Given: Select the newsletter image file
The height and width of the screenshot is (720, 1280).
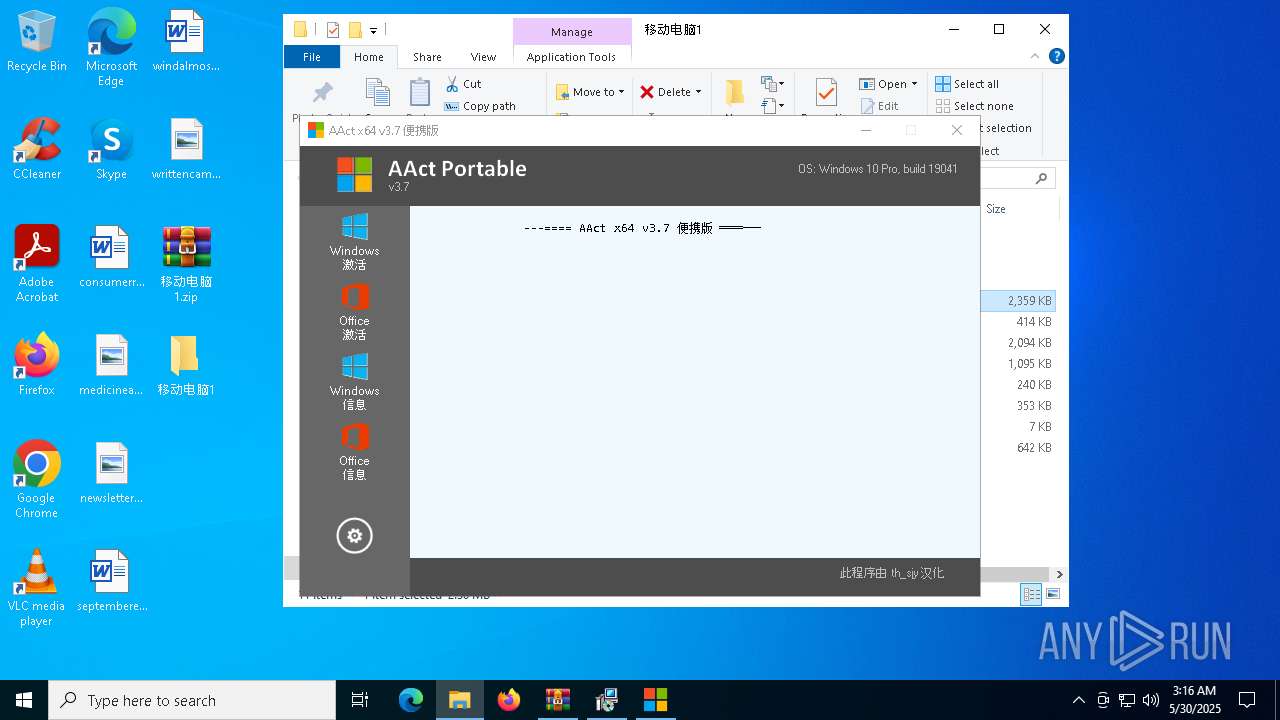Looking at the screenshot, I should [x=111, y=474].
